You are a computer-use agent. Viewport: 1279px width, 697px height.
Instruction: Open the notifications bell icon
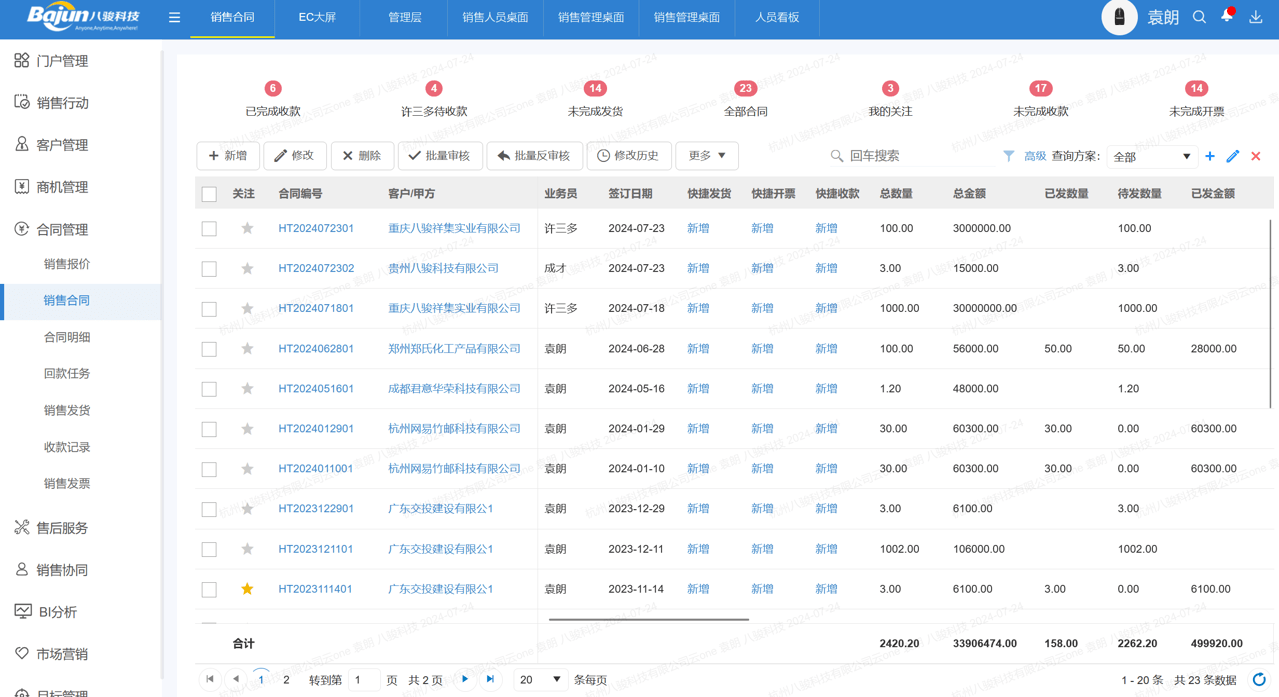(1226, 17)
